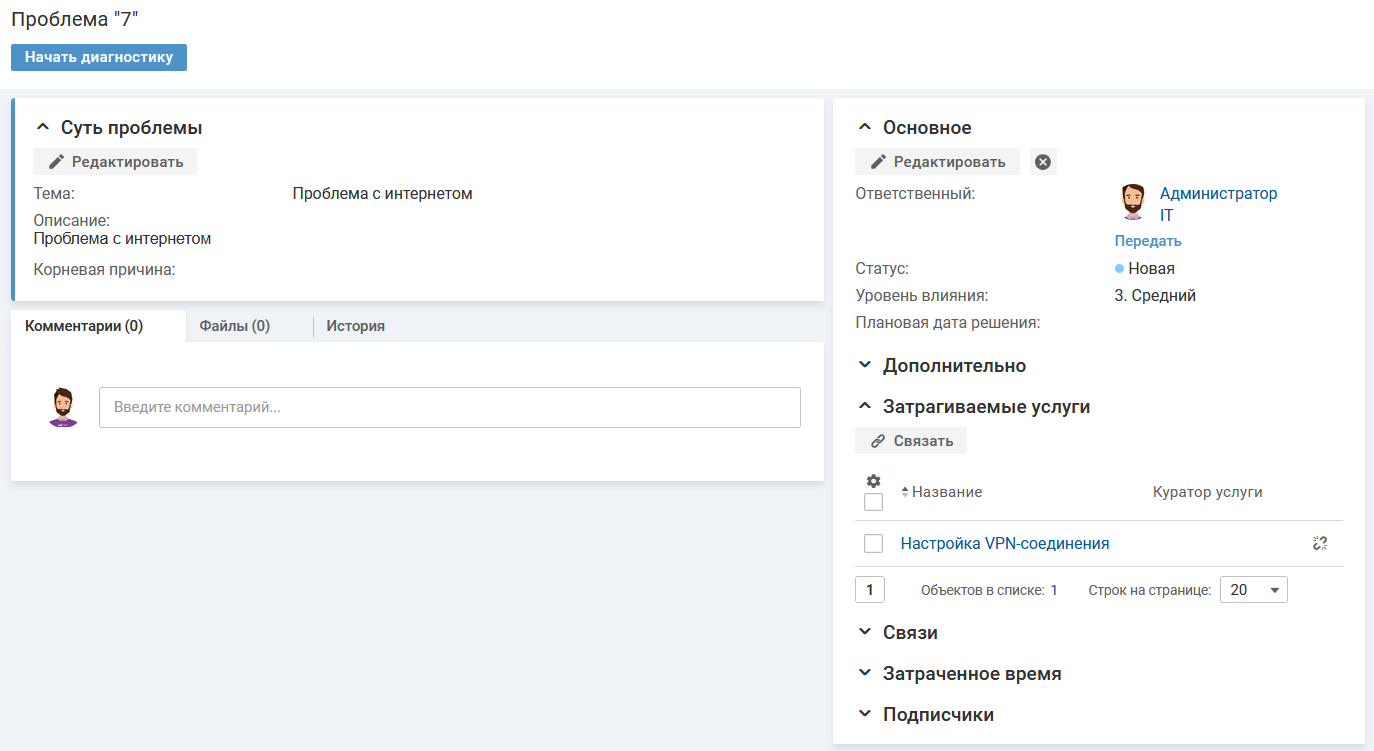1374x751 pixels.
Task: Click the user avatar beside comment field
Action: click(x=63, y=408)
